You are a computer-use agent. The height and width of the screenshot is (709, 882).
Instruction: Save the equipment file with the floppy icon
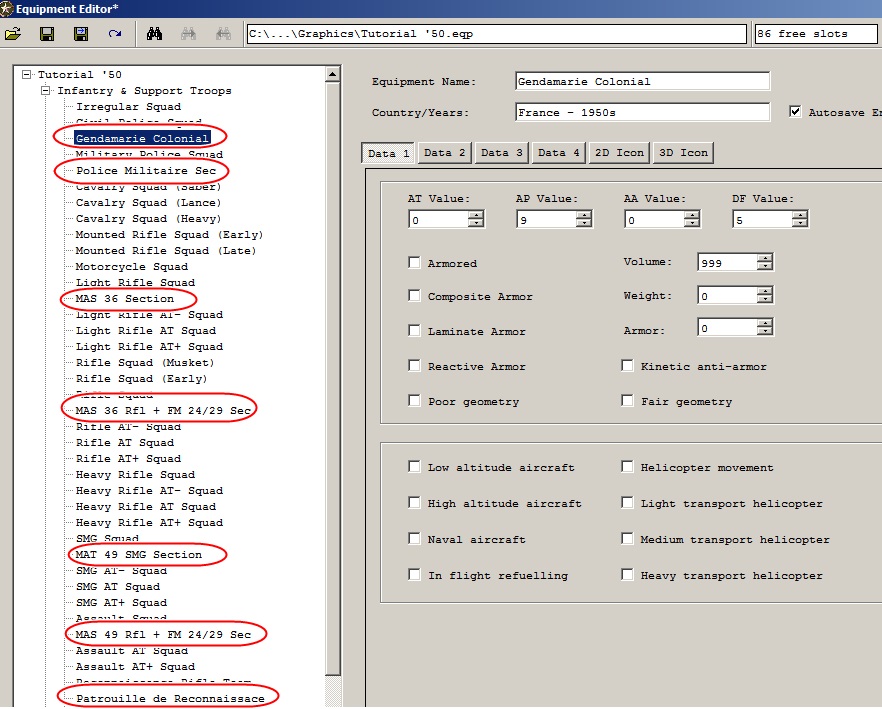point(47,34)
